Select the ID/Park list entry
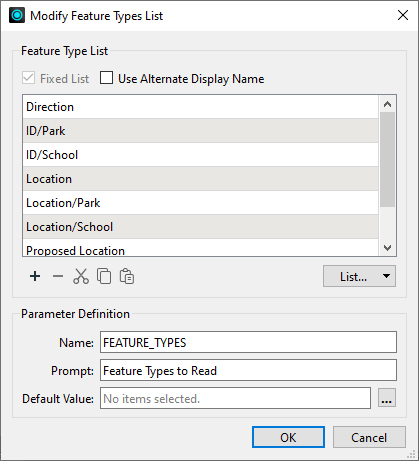 (201, 131)
